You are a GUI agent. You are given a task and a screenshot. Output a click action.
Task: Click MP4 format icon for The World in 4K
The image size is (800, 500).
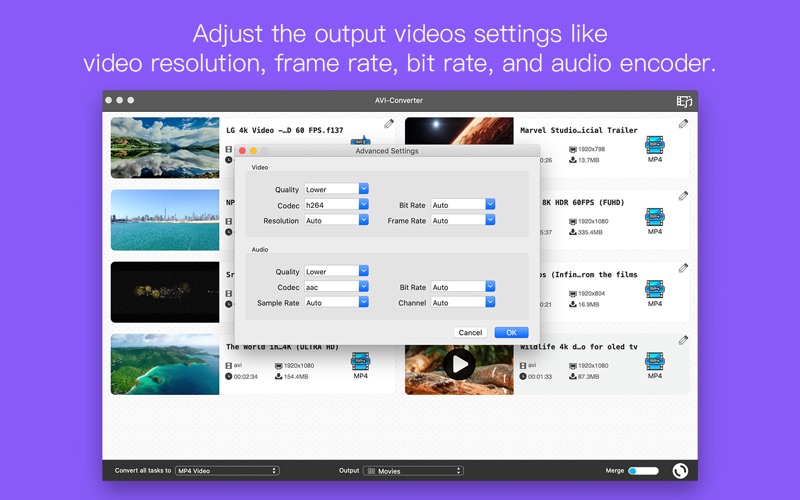(360, 361)
